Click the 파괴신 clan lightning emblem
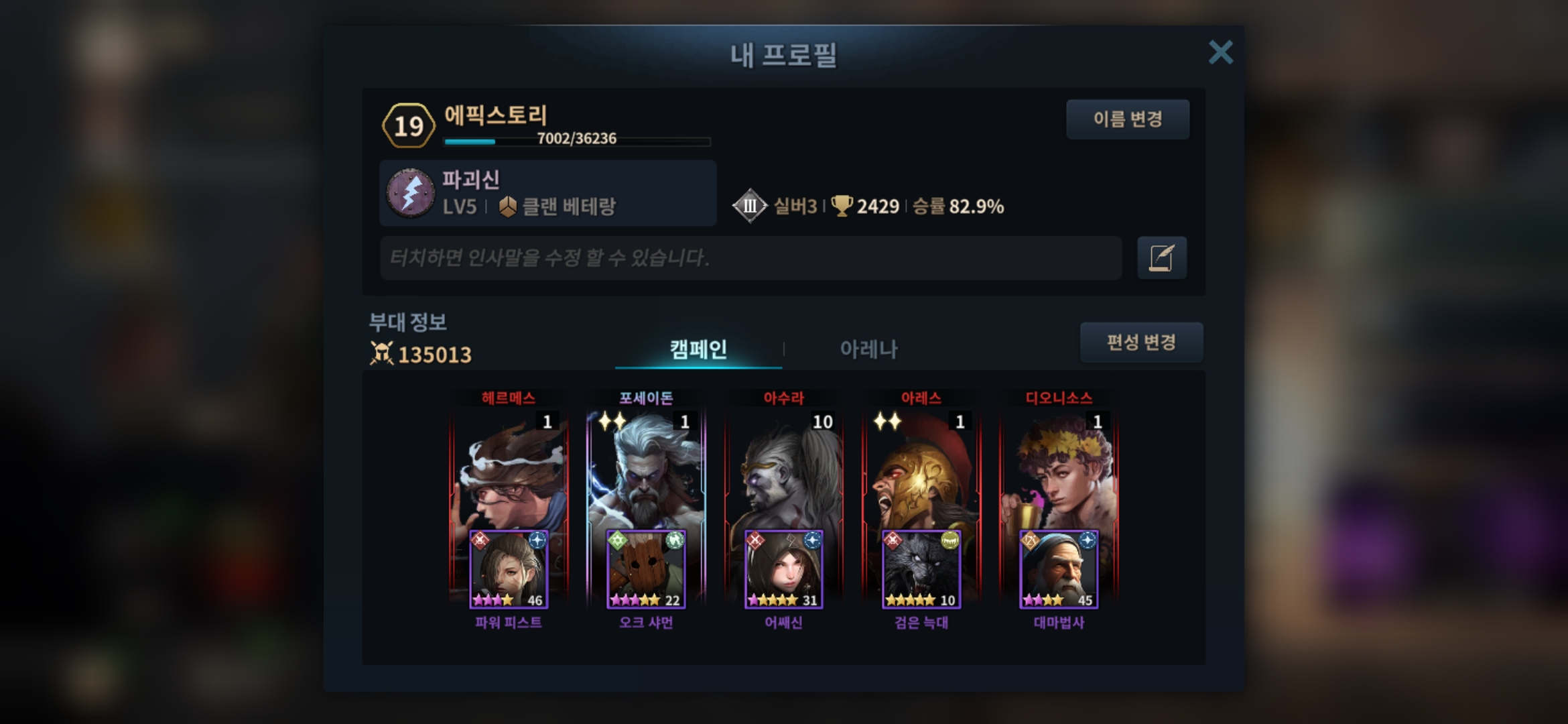Screen dimensions: 1568x724 (x=410, y=193)
